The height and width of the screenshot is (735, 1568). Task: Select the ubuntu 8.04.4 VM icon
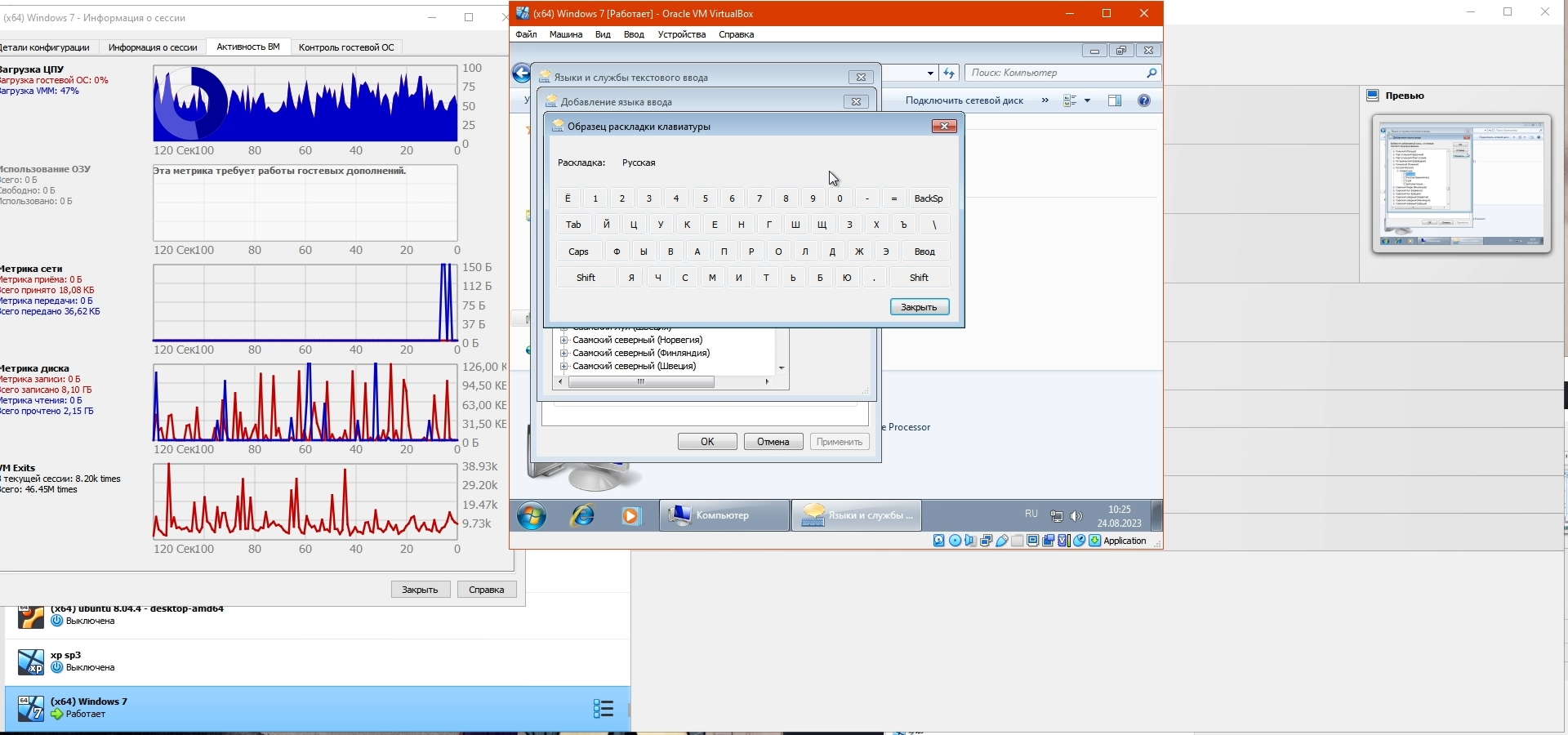(31, 617)
